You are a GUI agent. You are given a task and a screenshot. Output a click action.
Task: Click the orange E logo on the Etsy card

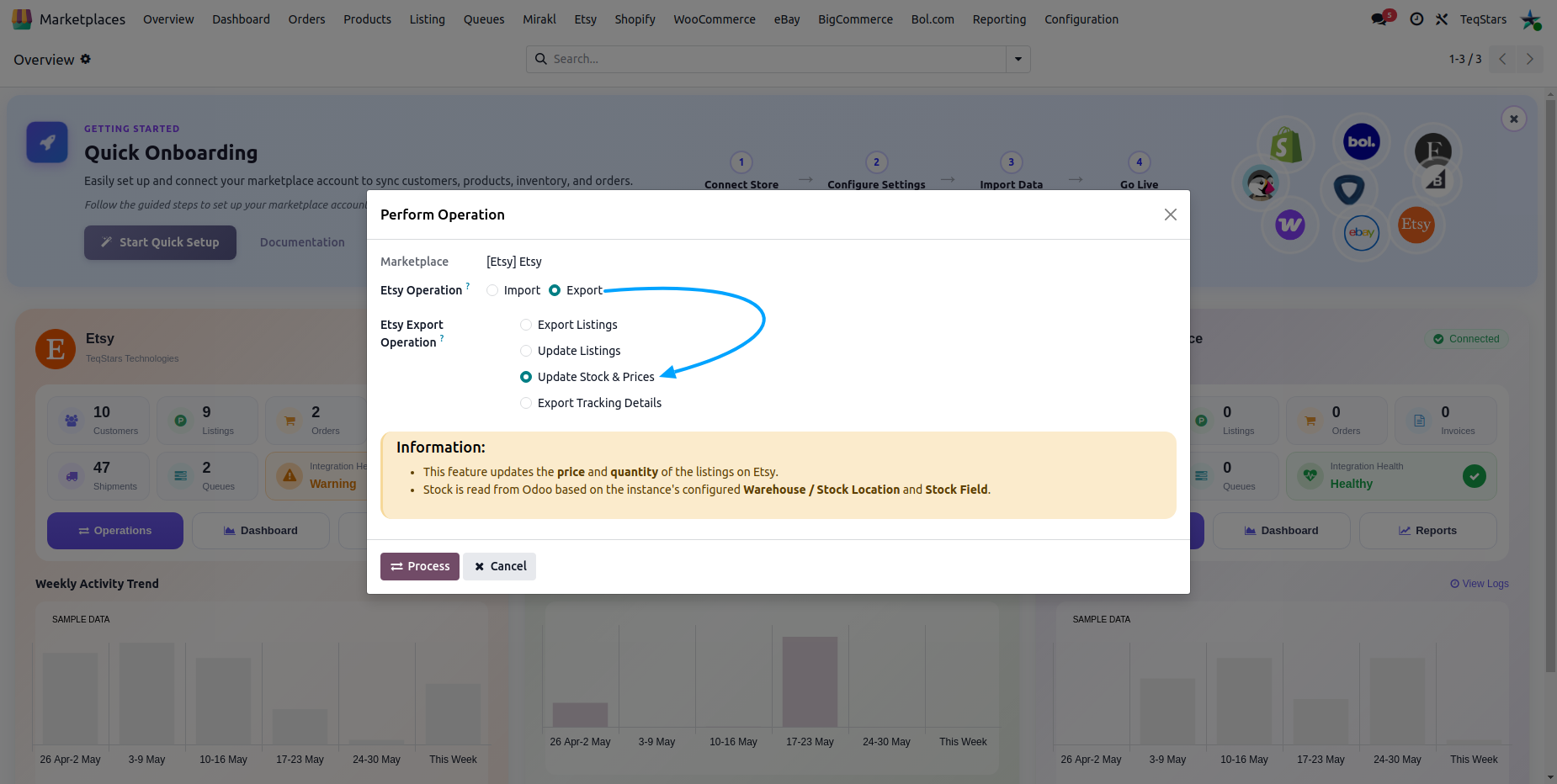[x=56, y=348]
